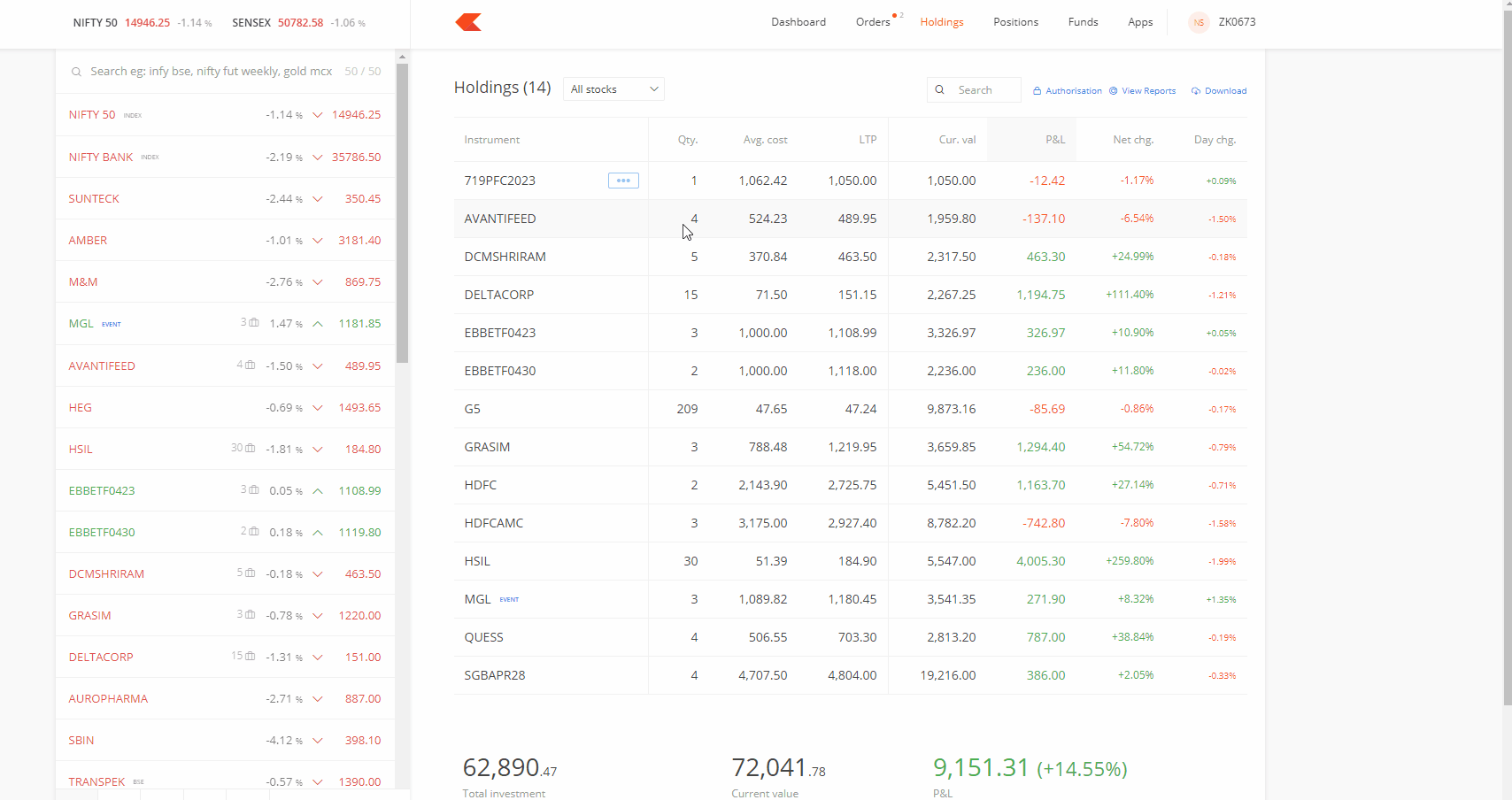Click the total P&L 9,151.31
The image size is (1512, 800).
[x=981, y=767]
